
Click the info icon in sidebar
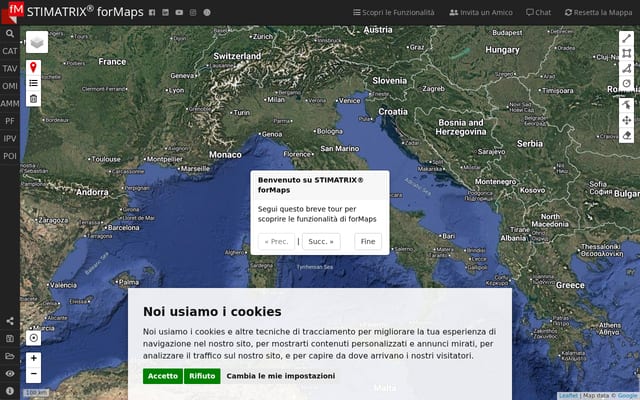coord(10,391)
